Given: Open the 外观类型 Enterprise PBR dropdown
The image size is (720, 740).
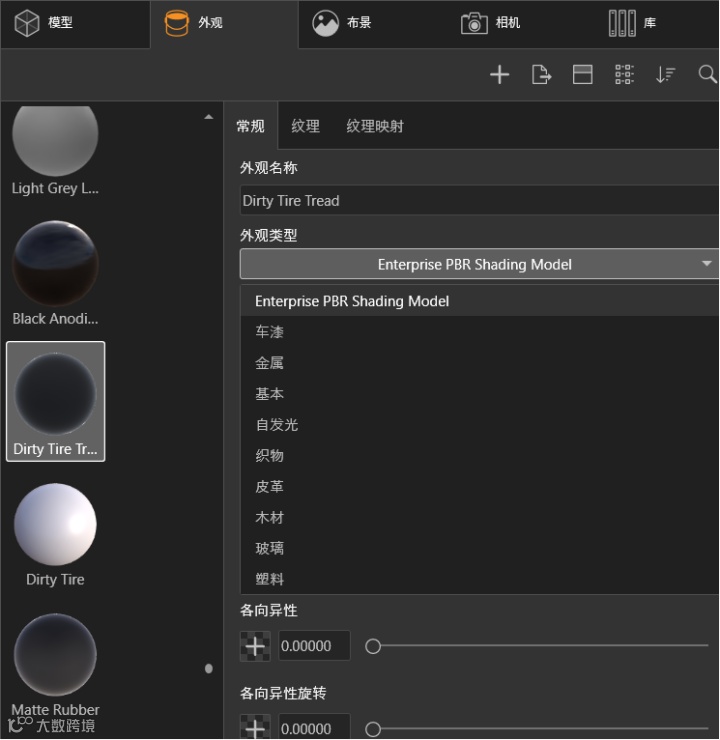Looking at the screenshot, I should point(479,264).
